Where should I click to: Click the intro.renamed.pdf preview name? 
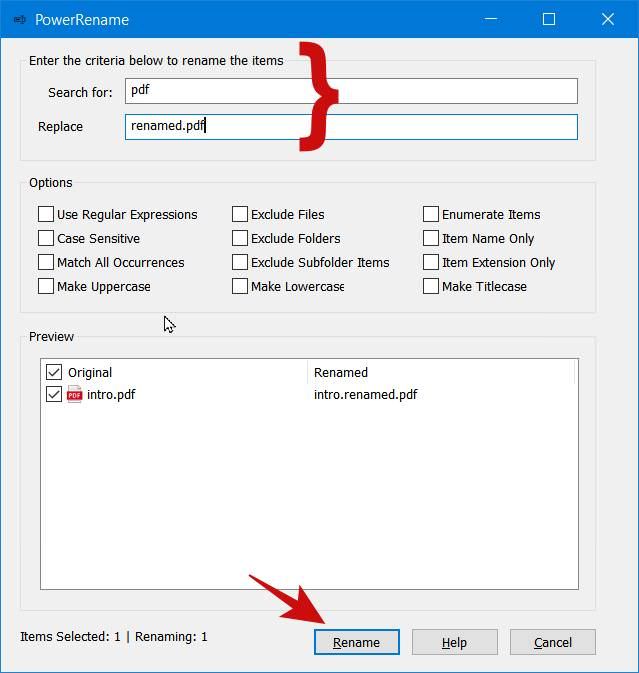[x=366, y=394]
